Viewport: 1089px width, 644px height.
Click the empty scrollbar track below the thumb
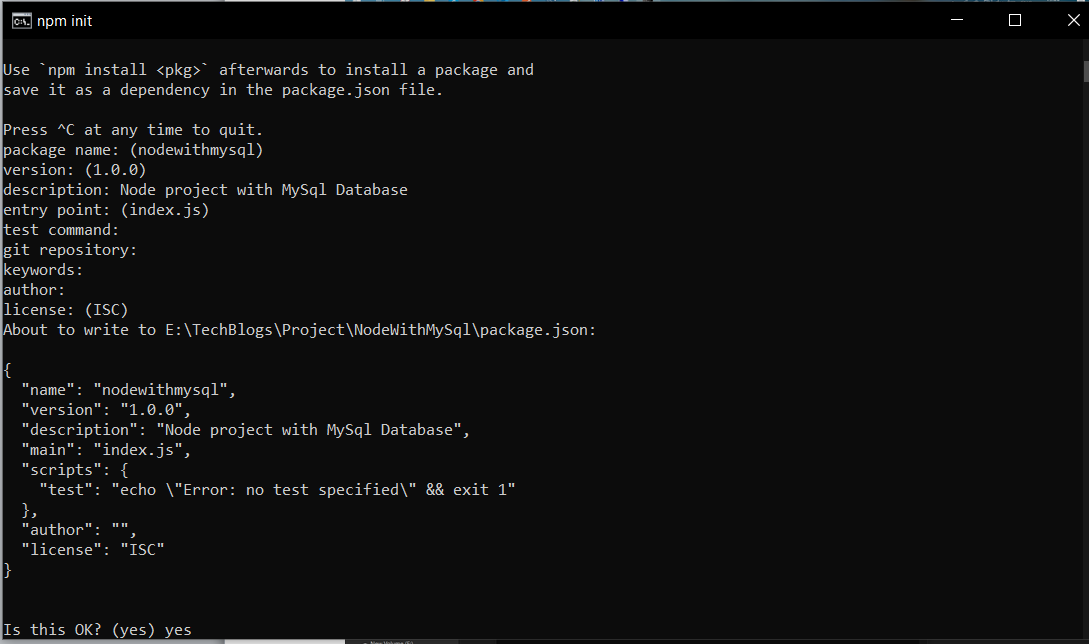(x=1086, y=354)
